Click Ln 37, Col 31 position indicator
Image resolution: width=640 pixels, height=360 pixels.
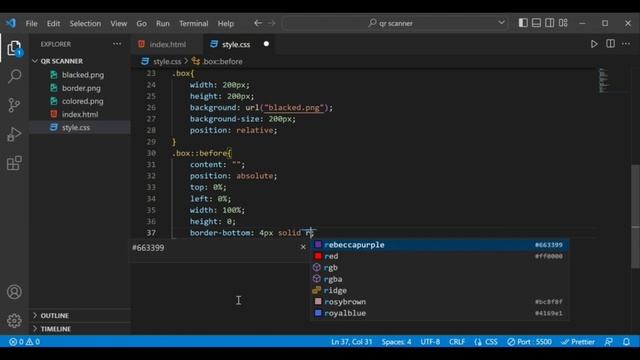351,342
